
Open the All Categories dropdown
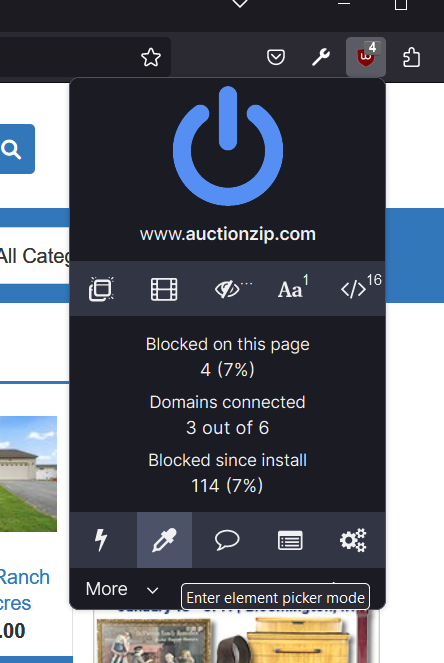[x=35, y=256]
